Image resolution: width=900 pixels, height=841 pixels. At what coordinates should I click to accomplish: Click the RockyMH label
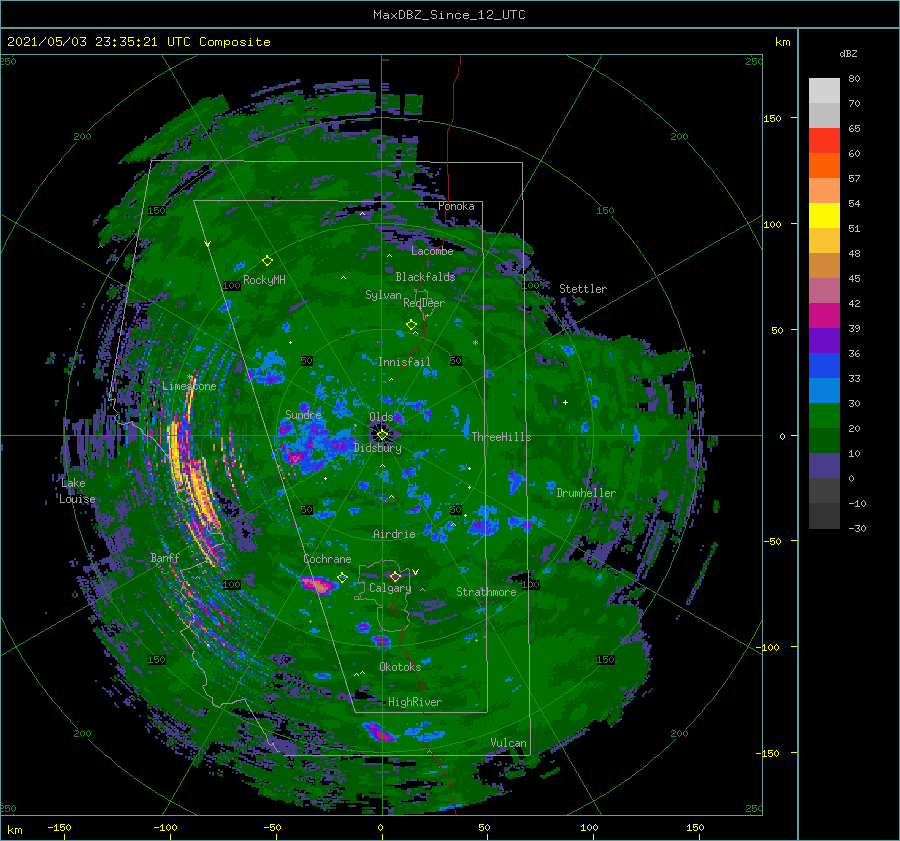tap(264, 280)
